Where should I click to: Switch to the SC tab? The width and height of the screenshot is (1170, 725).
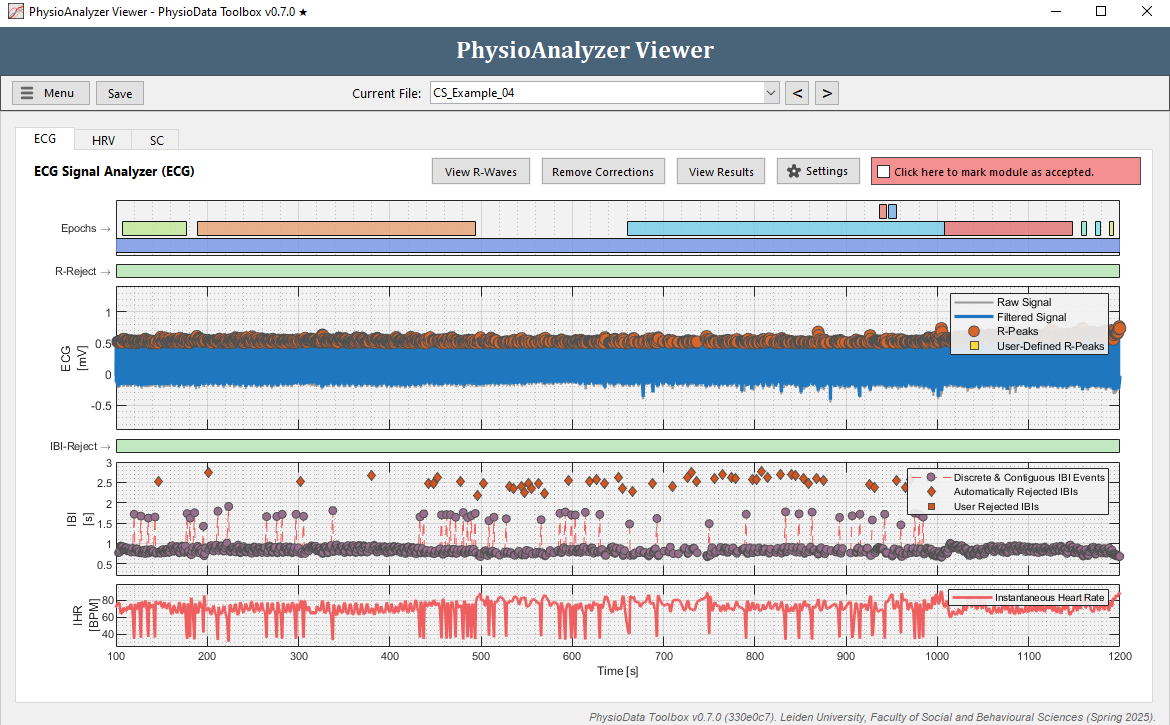coord(156,140)
